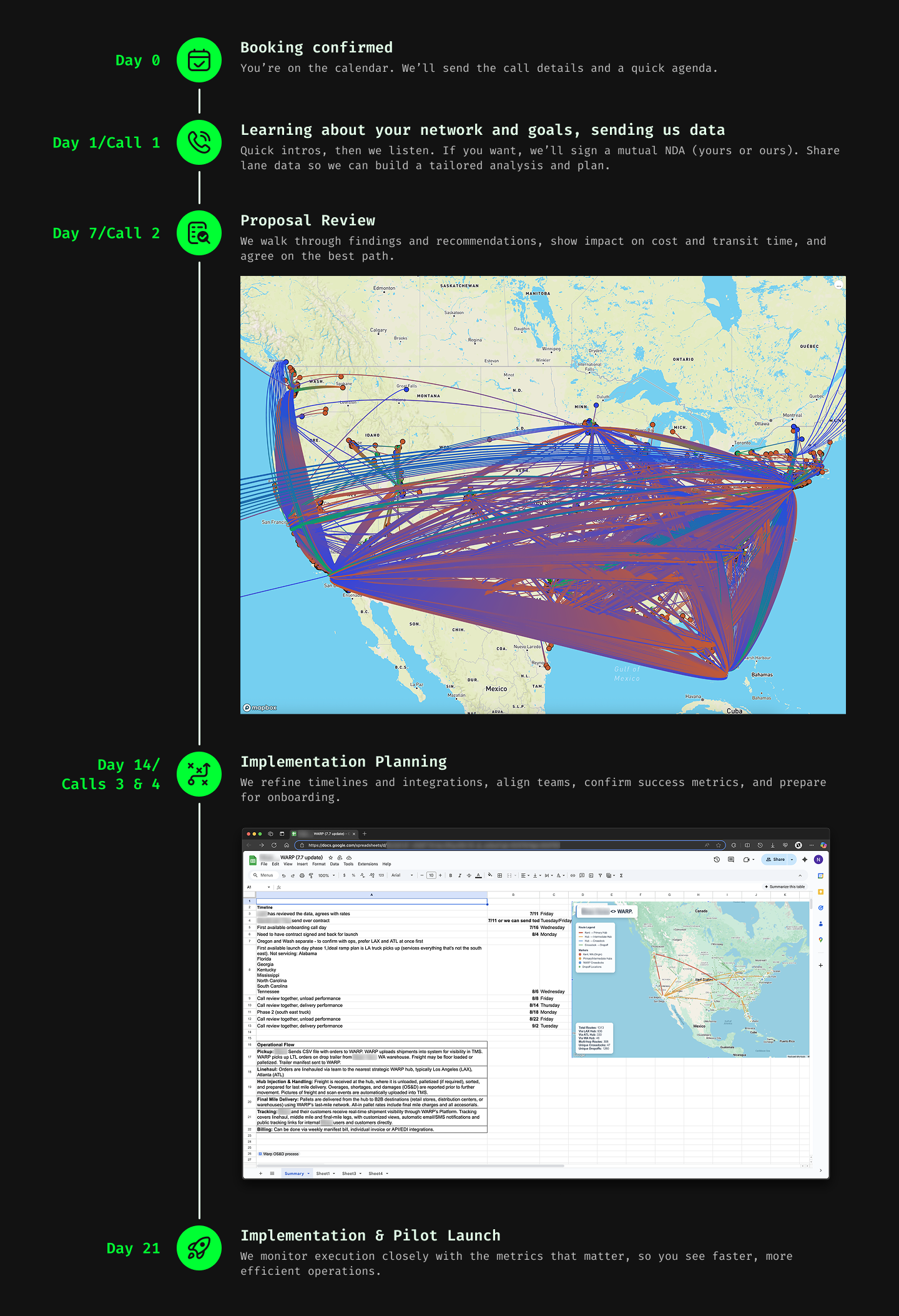Click the Share button in Sheets
The image size is (899, 1316).
tap(775, 860)
